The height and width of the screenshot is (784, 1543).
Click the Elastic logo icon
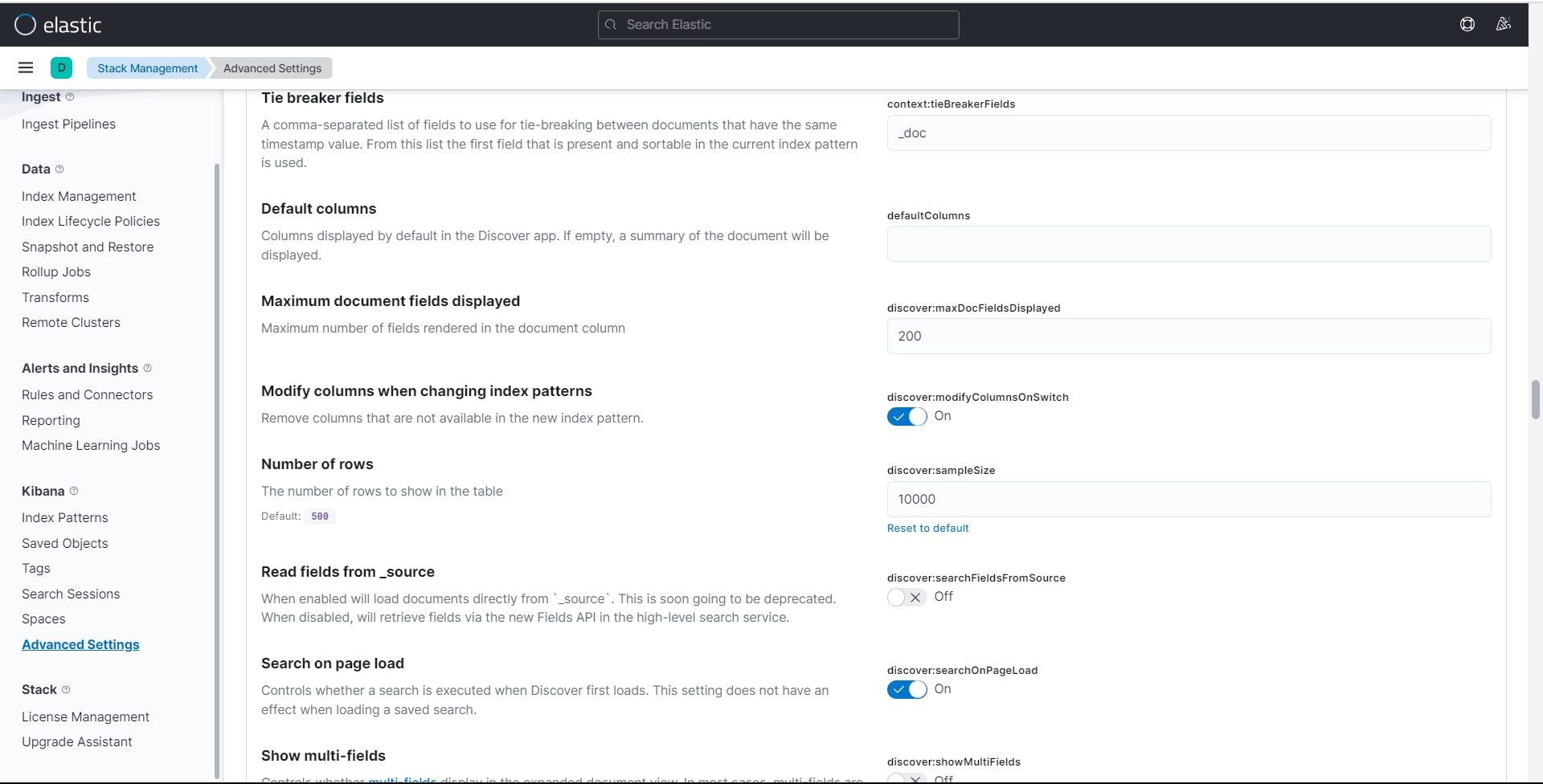tap(25, 25)
